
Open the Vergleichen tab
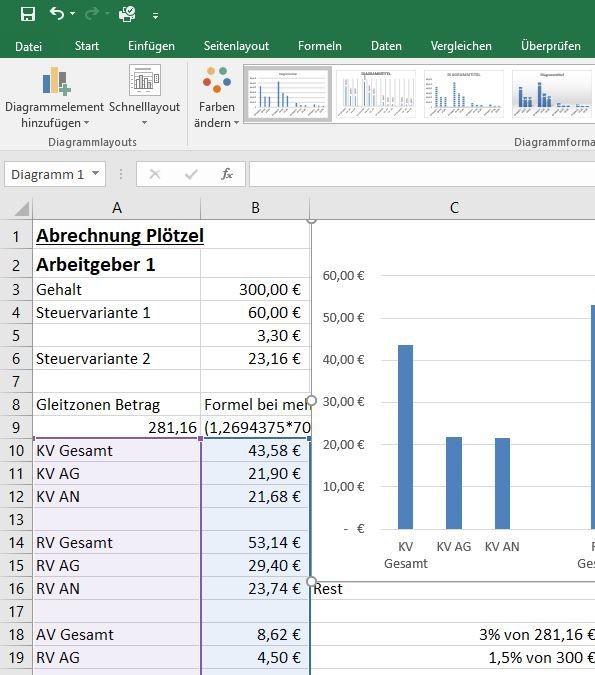click(x=461, y=46)
